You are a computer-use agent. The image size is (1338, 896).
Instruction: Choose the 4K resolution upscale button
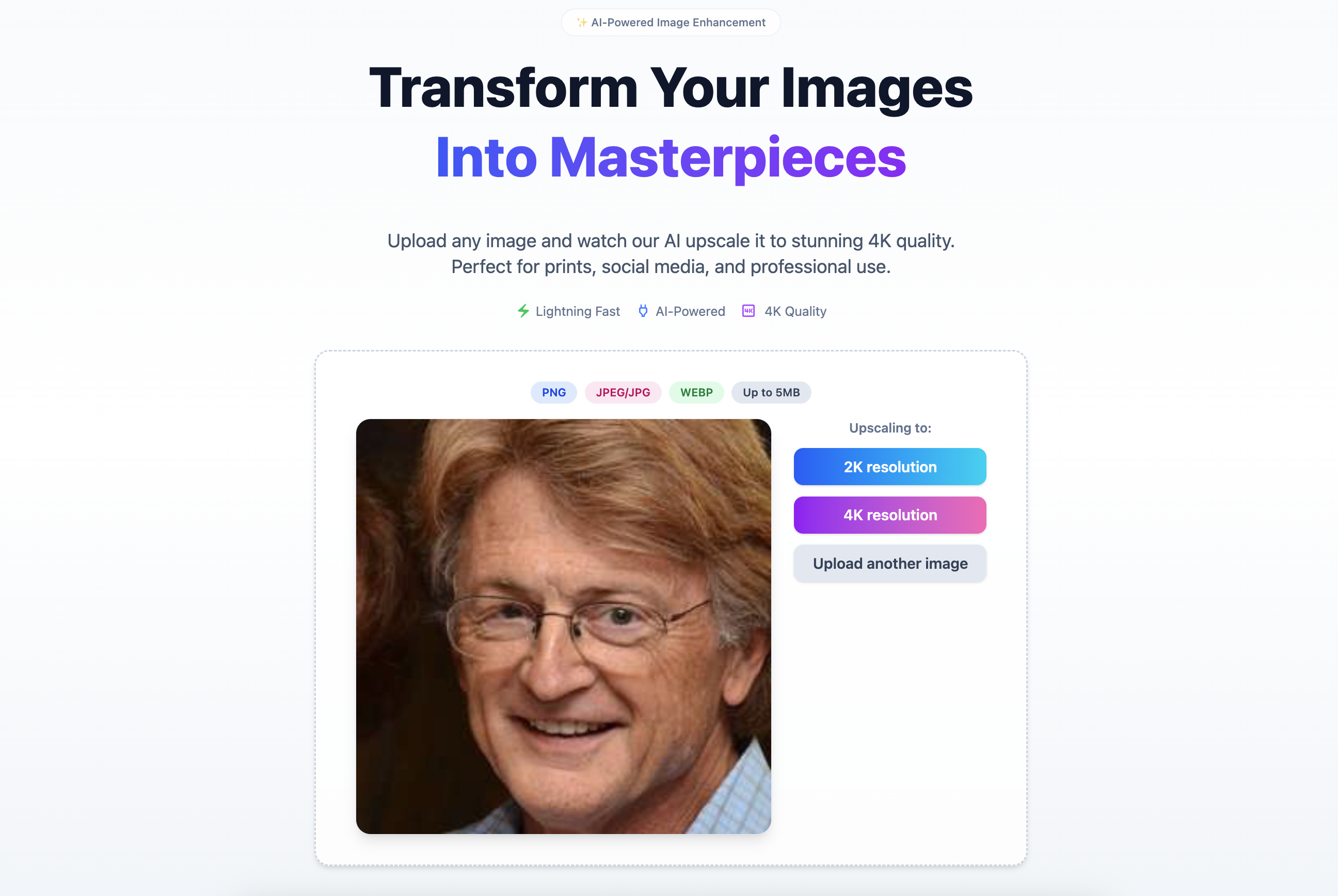(x=890, y=515)
